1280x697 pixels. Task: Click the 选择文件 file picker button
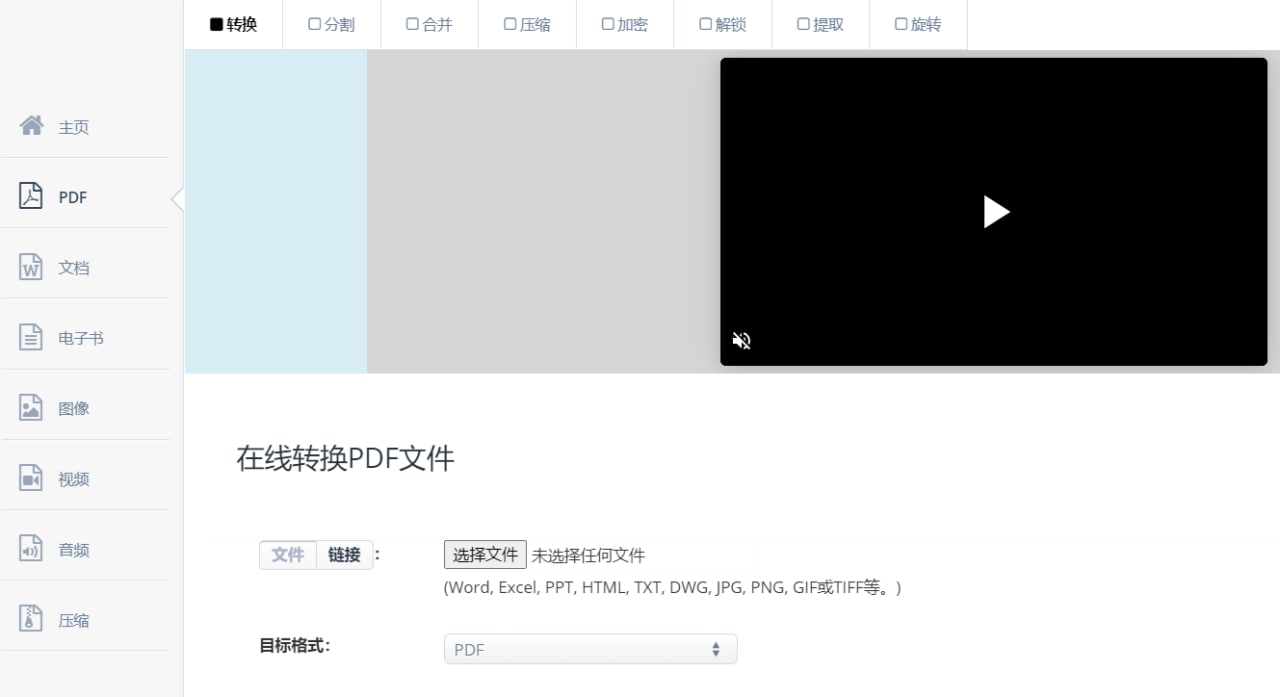tap(485, 554)
